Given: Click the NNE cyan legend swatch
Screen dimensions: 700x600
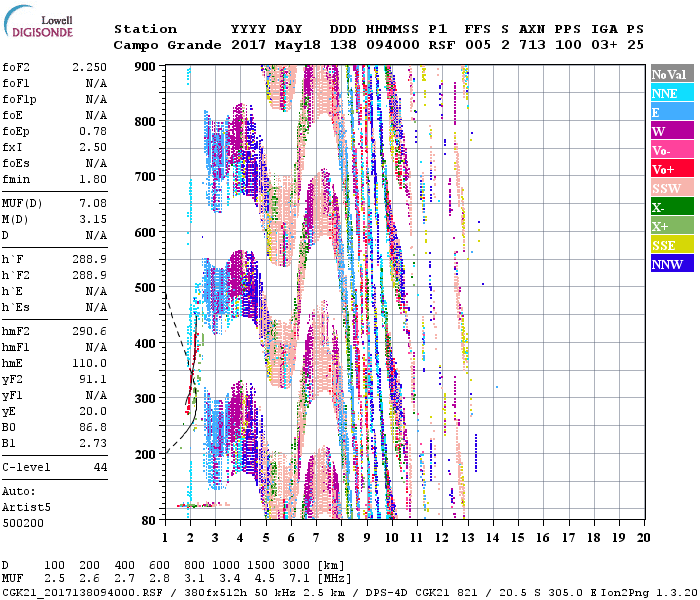Looking at the screenshot, I should [671, 93].
